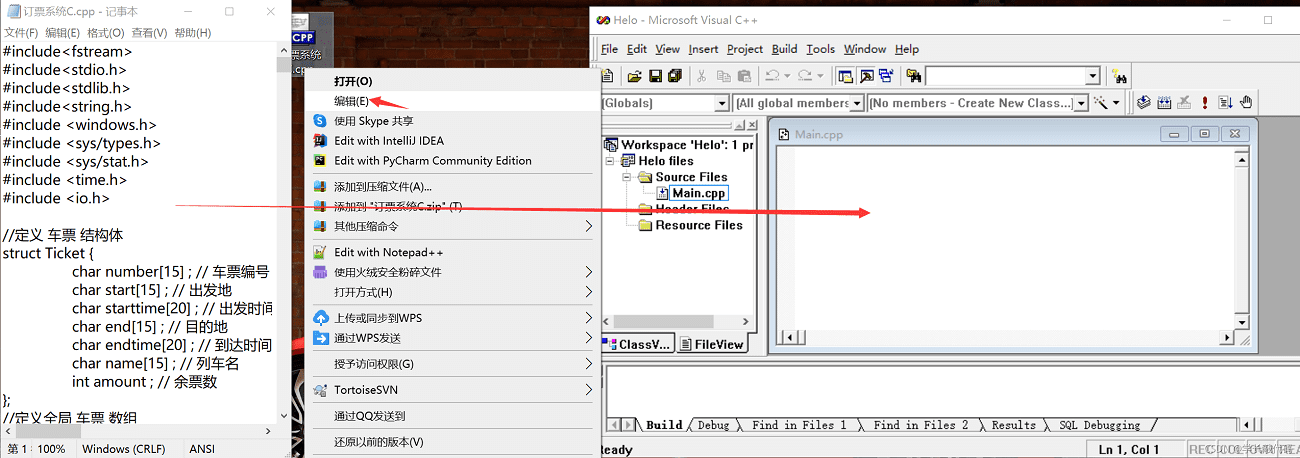Click the Save floppy disk icon in Visual C++ toolbar
This screenshot has width=1300, height=458.
click(655, 76)
